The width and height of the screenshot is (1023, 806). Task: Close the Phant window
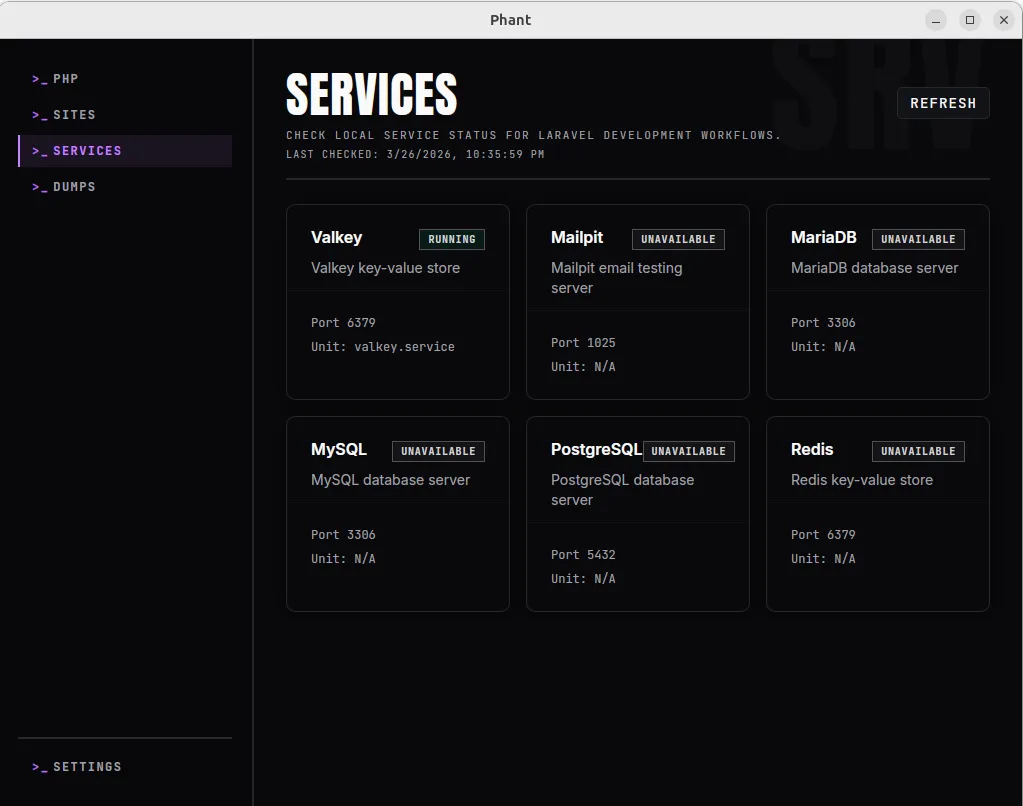tap(1003, 20)
